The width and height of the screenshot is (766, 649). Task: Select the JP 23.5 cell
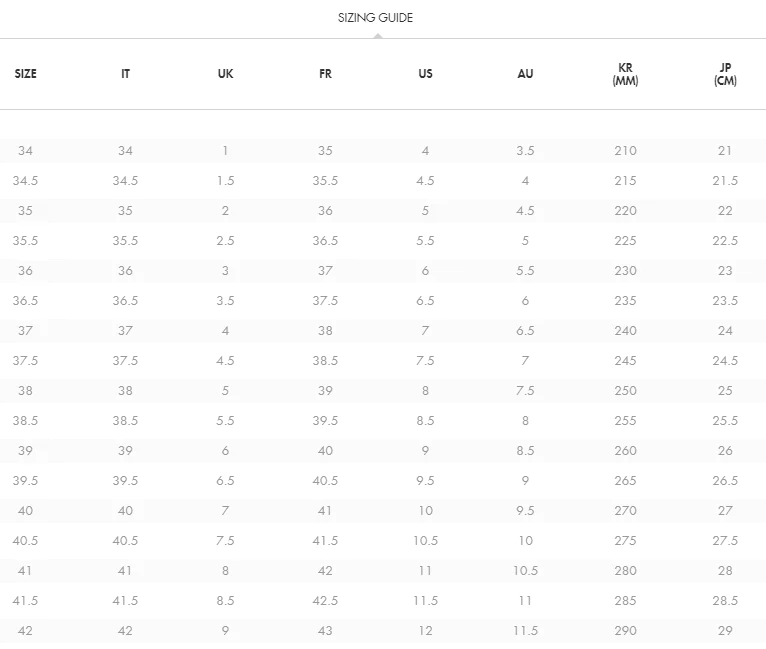pos(725,301)
